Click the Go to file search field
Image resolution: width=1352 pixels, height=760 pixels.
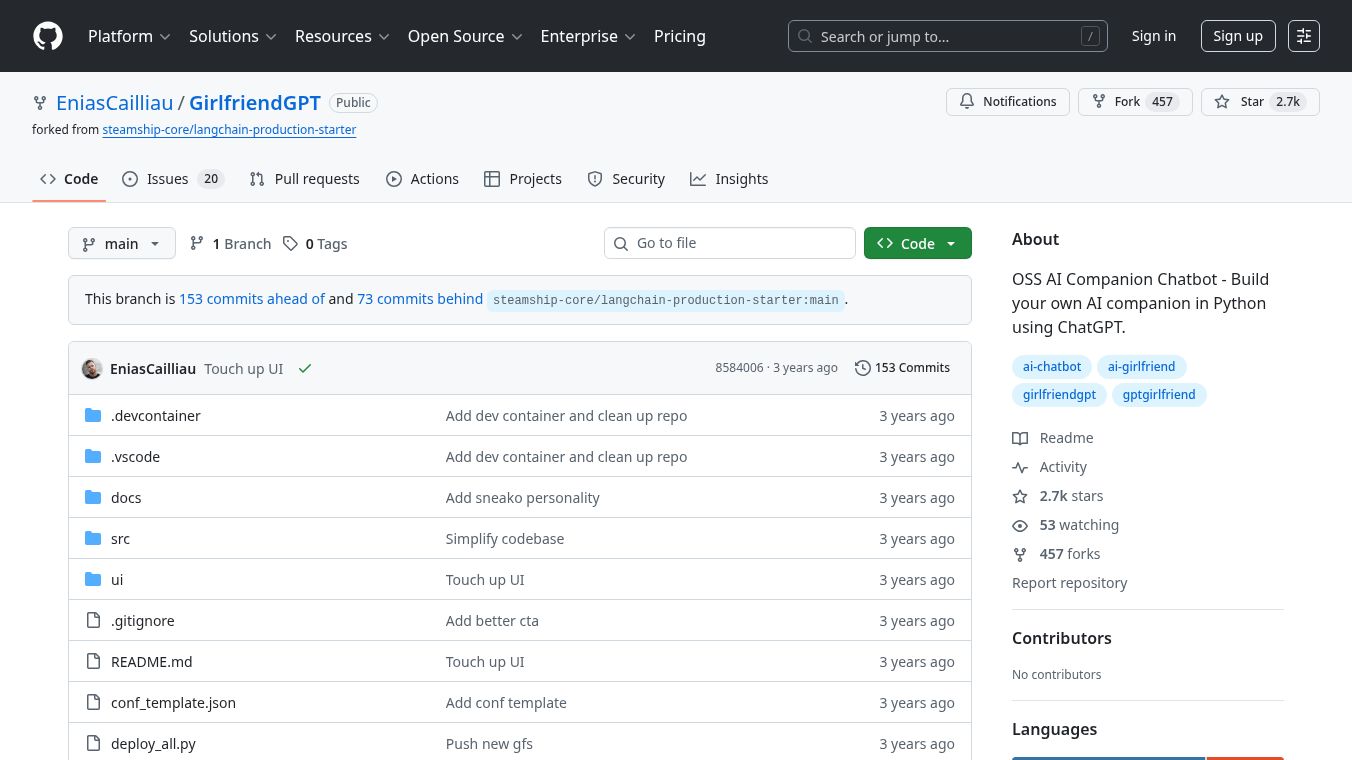pyautogui.click(x=730, y=243)
